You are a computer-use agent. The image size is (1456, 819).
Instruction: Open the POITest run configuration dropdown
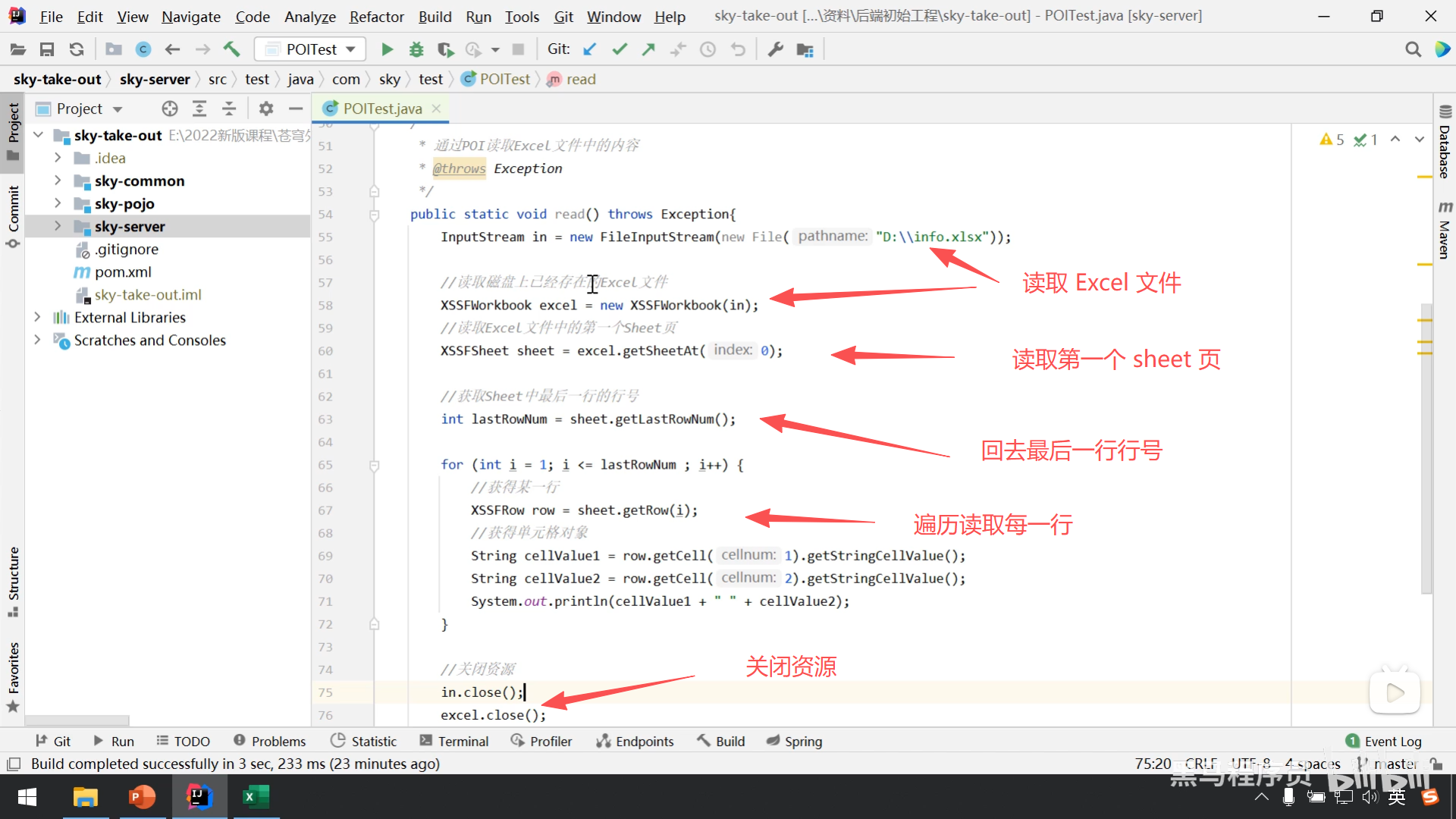[311, 49]
